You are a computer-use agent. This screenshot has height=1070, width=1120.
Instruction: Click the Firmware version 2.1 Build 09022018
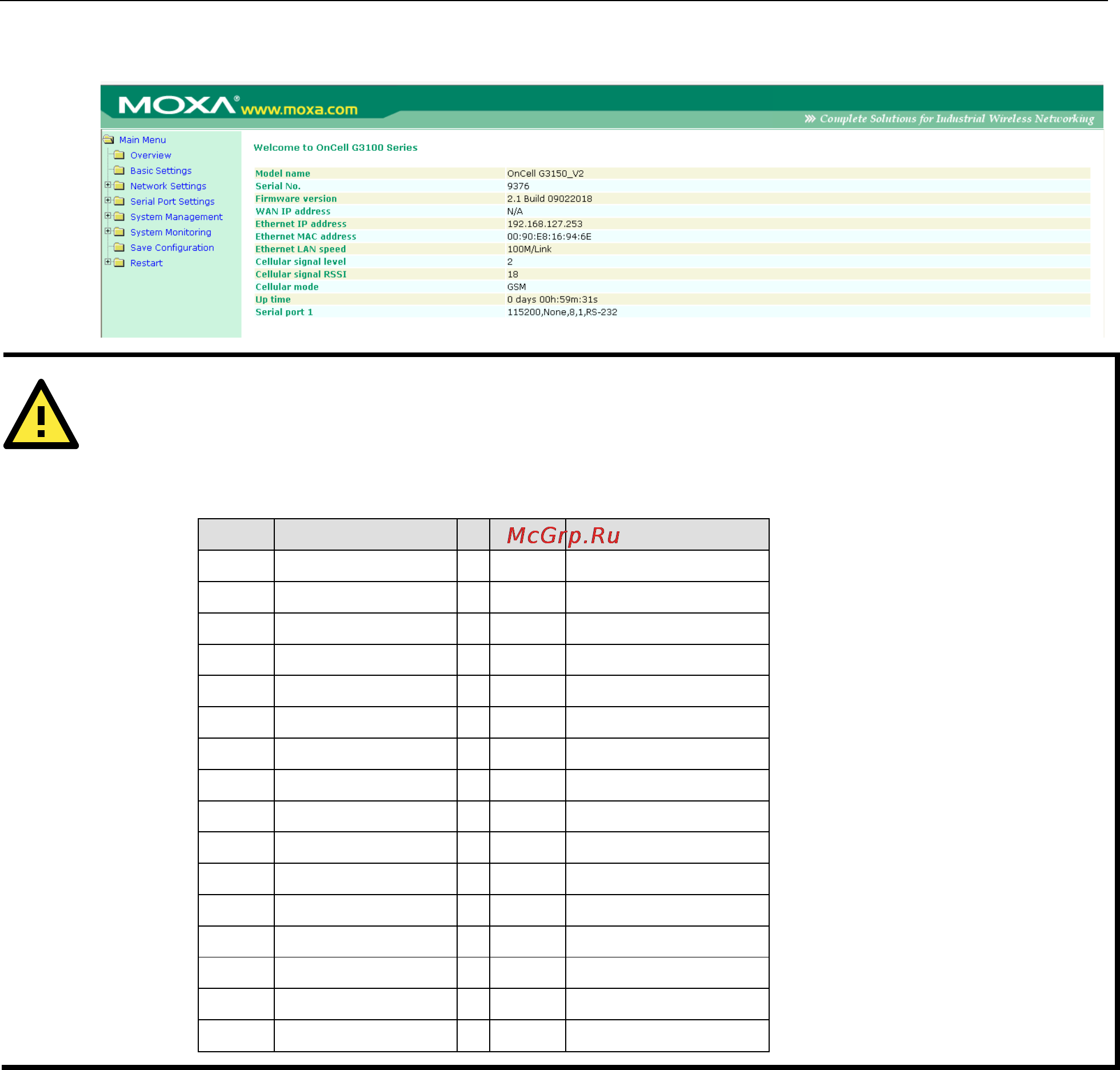(x=550, y=199)
